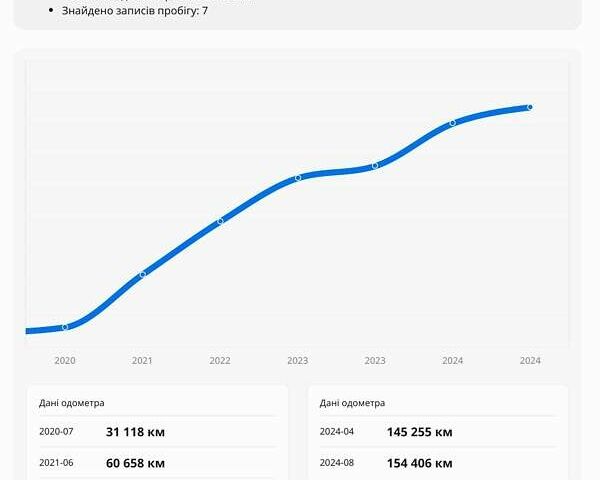
Task: Click the 60 658 км mileage value
Action: coord(135,463)
